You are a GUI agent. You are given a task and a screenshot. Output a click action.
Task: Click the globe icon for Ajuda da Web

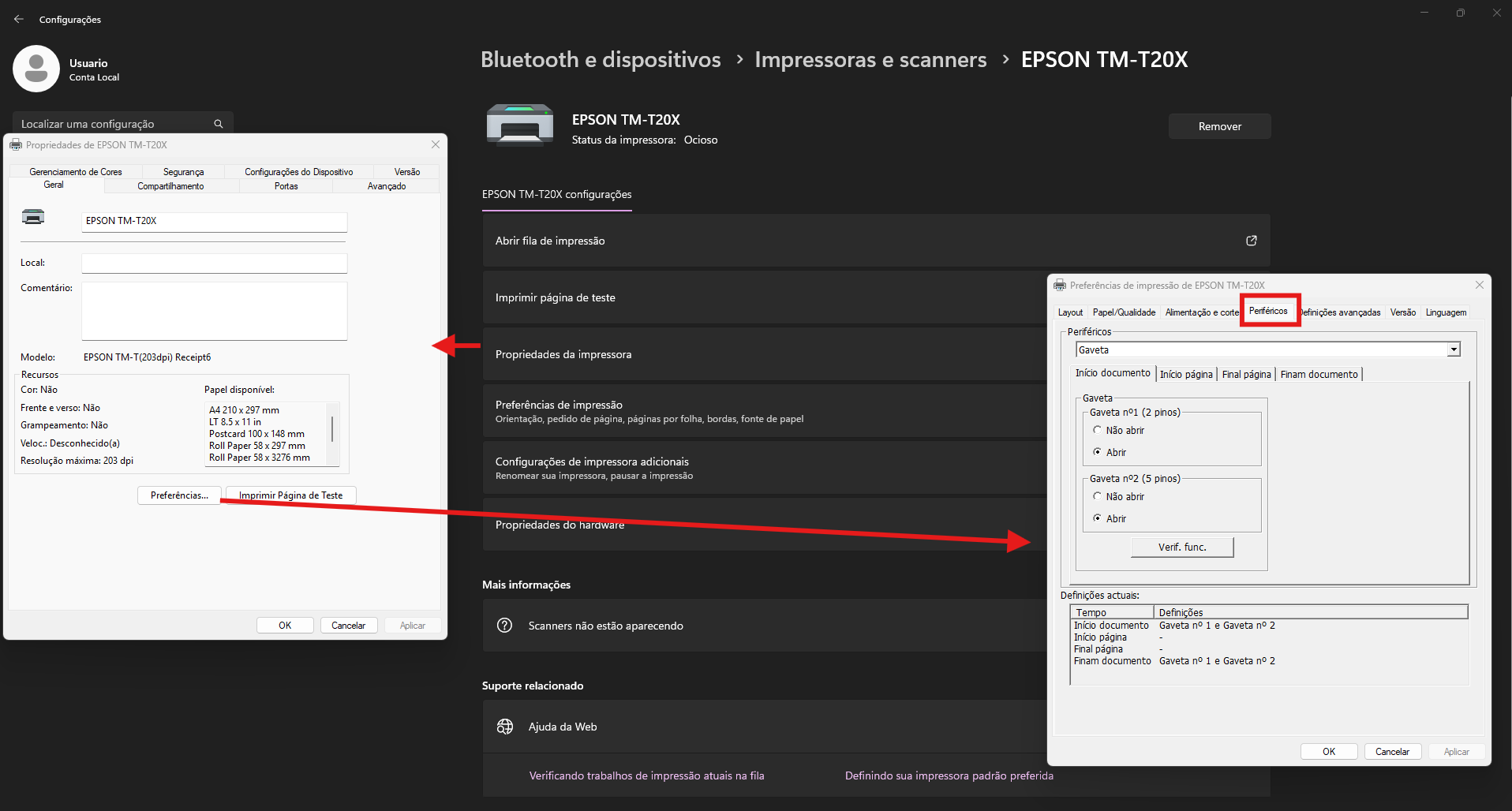(505, 727)
